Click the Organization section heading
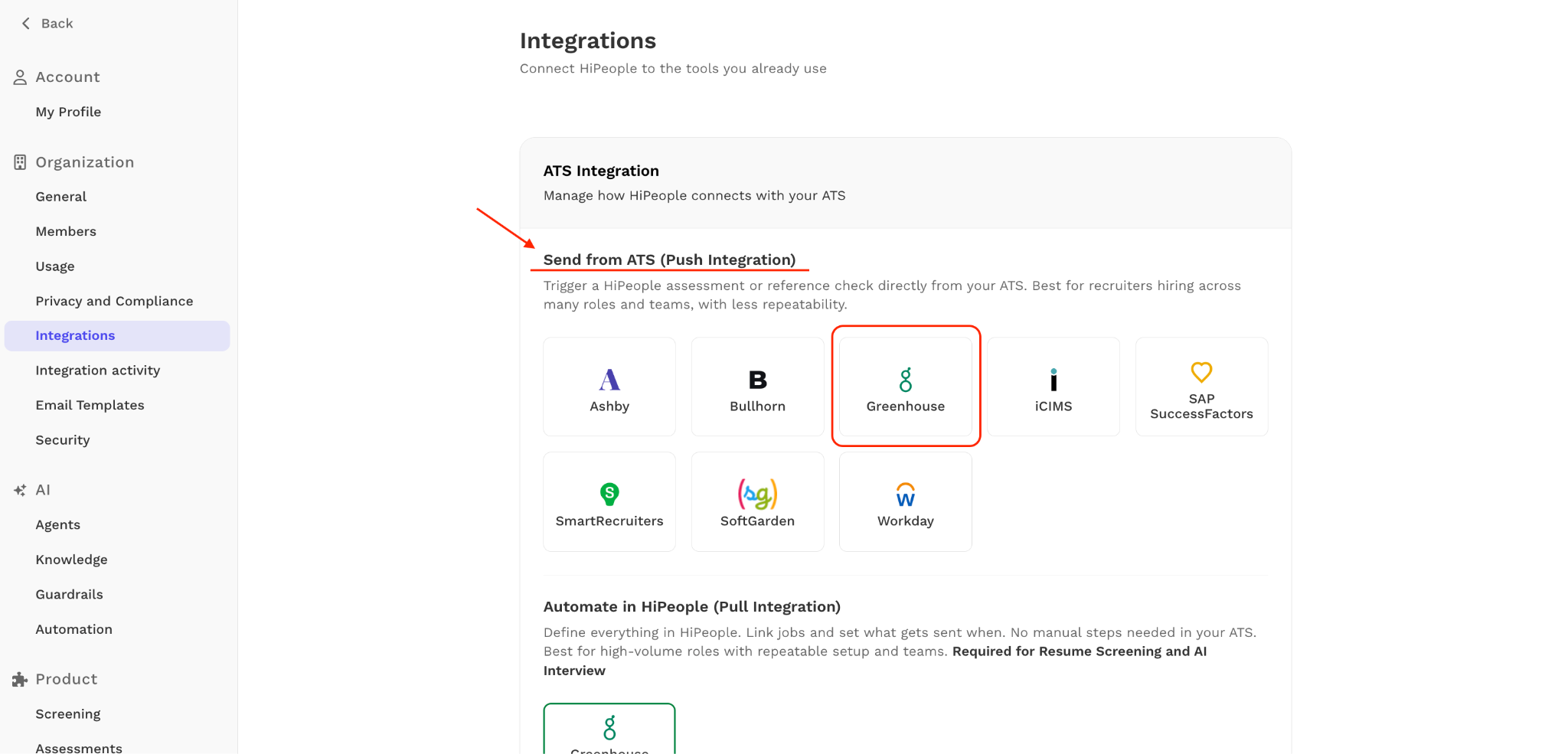The image size is (1568, 754). coord(85,162)
